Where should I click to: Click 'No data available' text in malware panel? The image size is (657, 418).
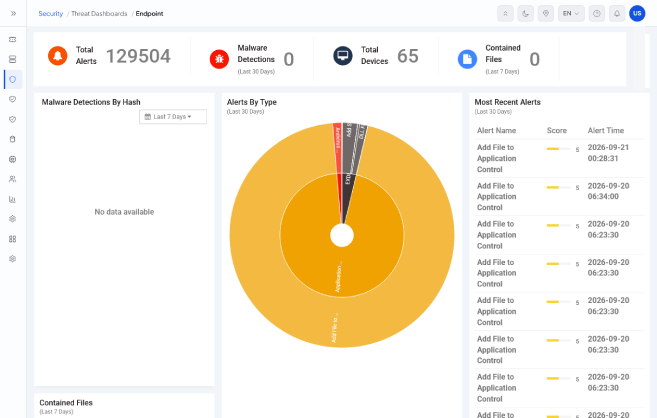tap(124, 212)
